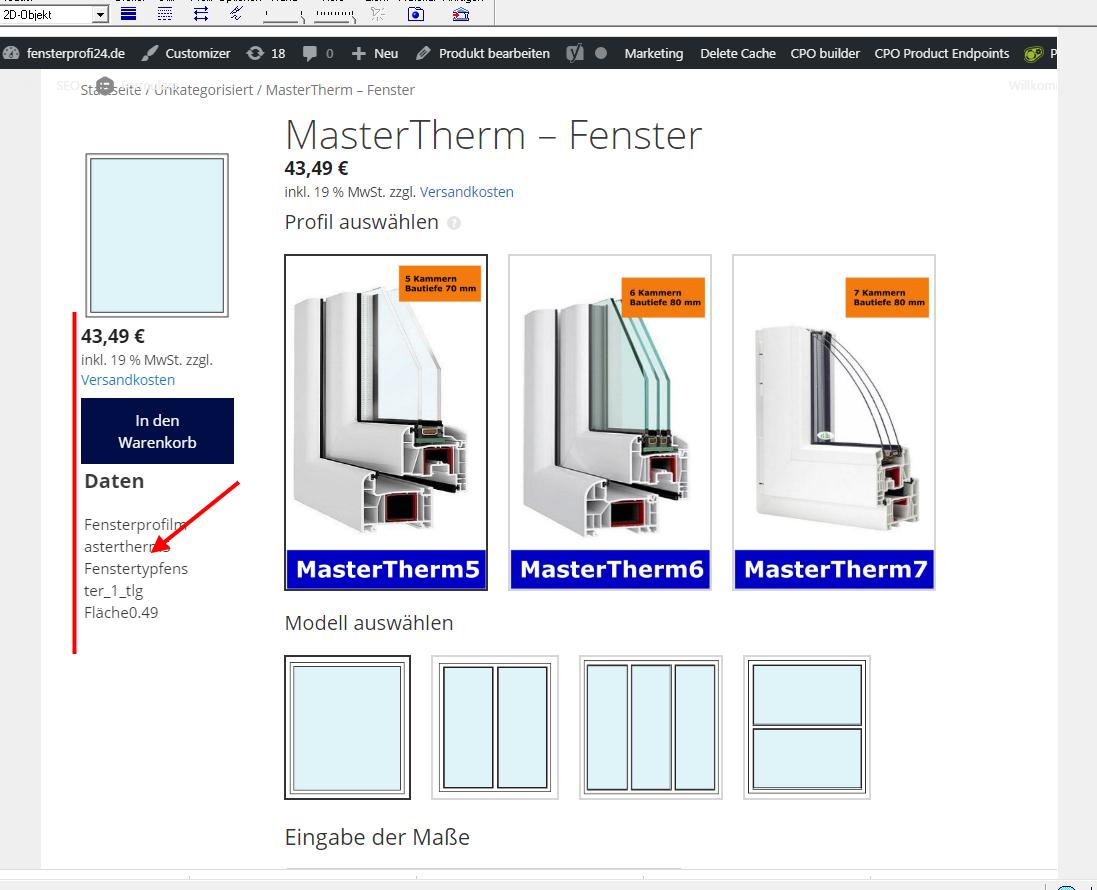Click the Eingabe der Maße heading

pyautogui.click(x=377, y=838)
